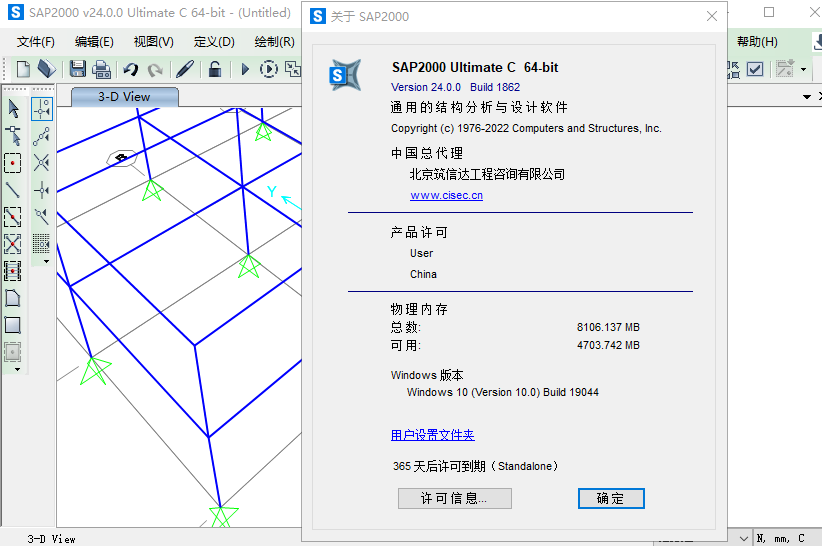822x546 pixels.
Task: Select the Draw Rectangular Area tool
Action: [13, 325]
